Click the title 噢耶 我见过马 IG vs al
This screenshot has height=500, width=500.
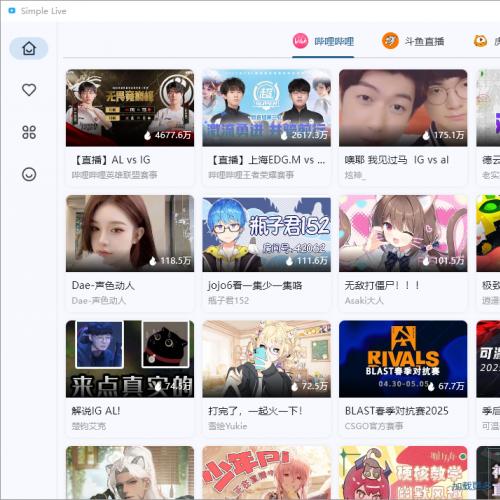coord(397,160)
